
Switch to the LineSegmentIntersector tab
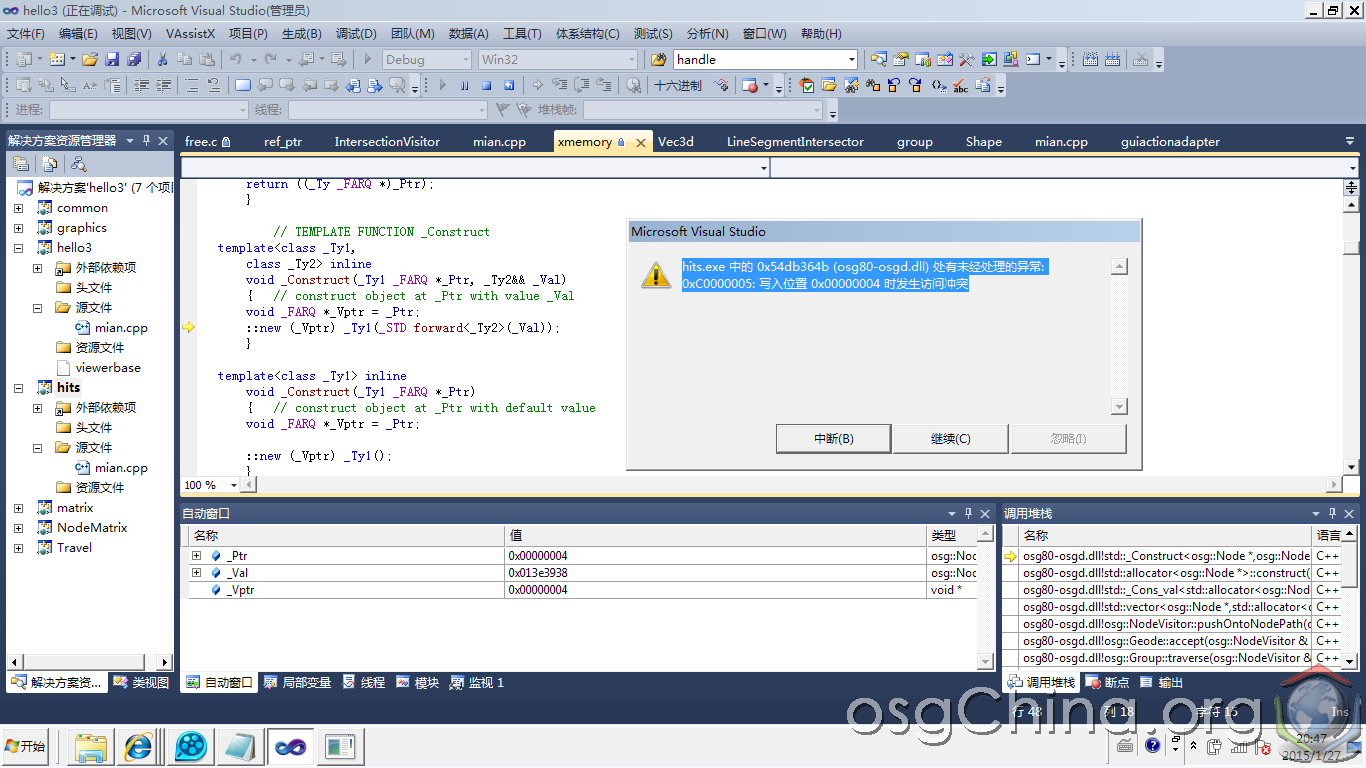pos(795,142)
